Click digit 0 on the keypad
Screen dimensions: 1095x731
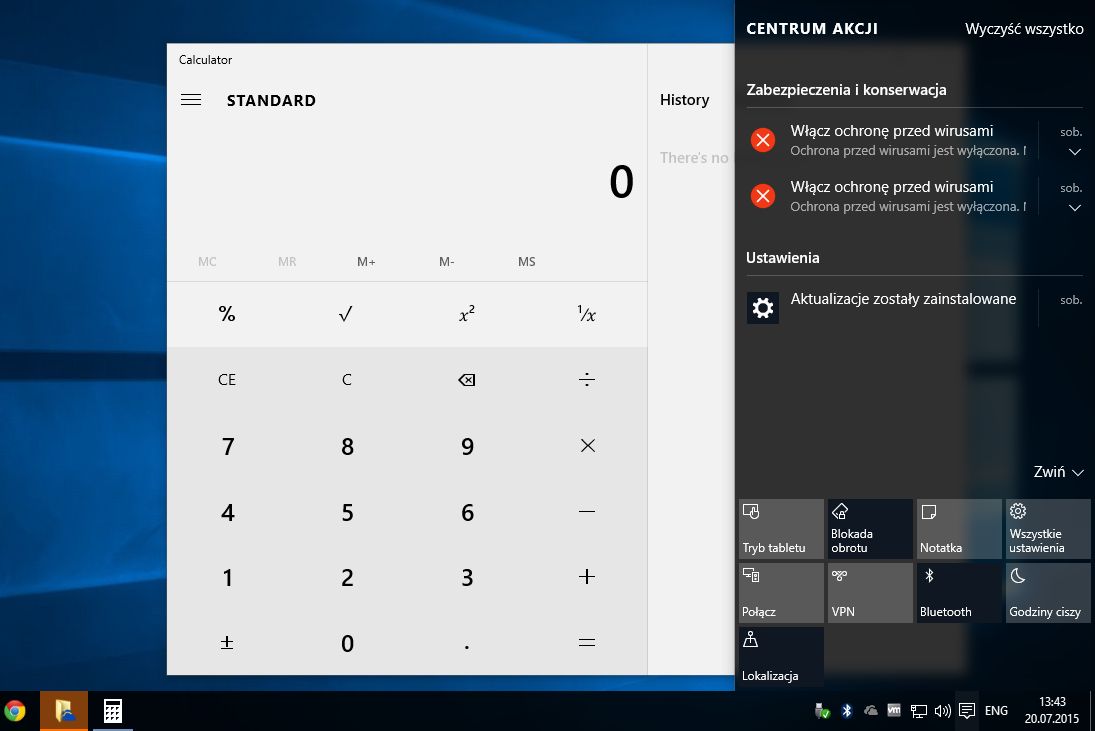coord(346,642)
